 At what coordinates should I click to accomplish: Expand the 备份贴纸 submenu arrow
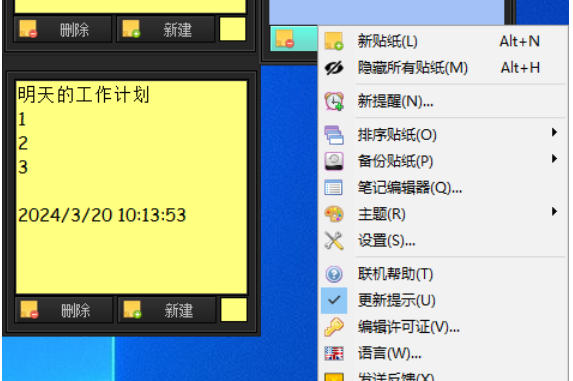(554, 159)
